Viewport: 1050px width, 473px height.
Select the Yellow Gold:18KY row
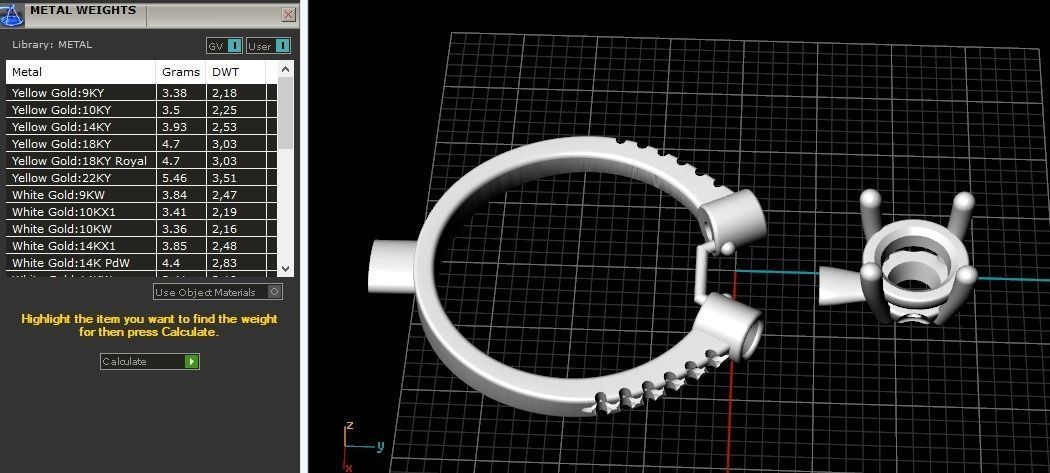[141, 144]
